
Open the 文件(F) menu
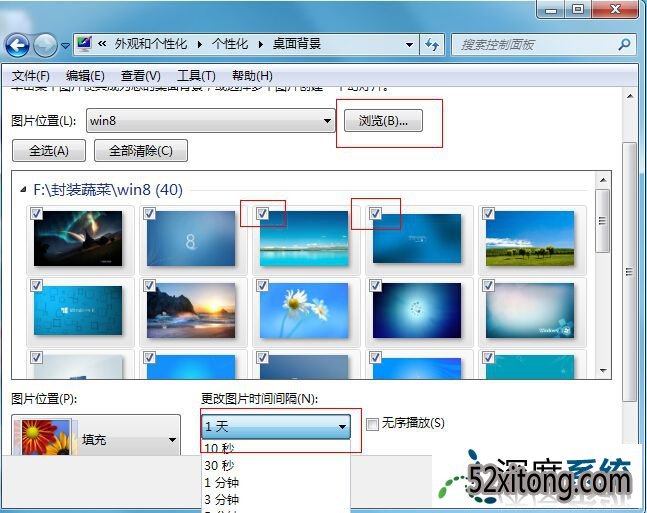31,76
